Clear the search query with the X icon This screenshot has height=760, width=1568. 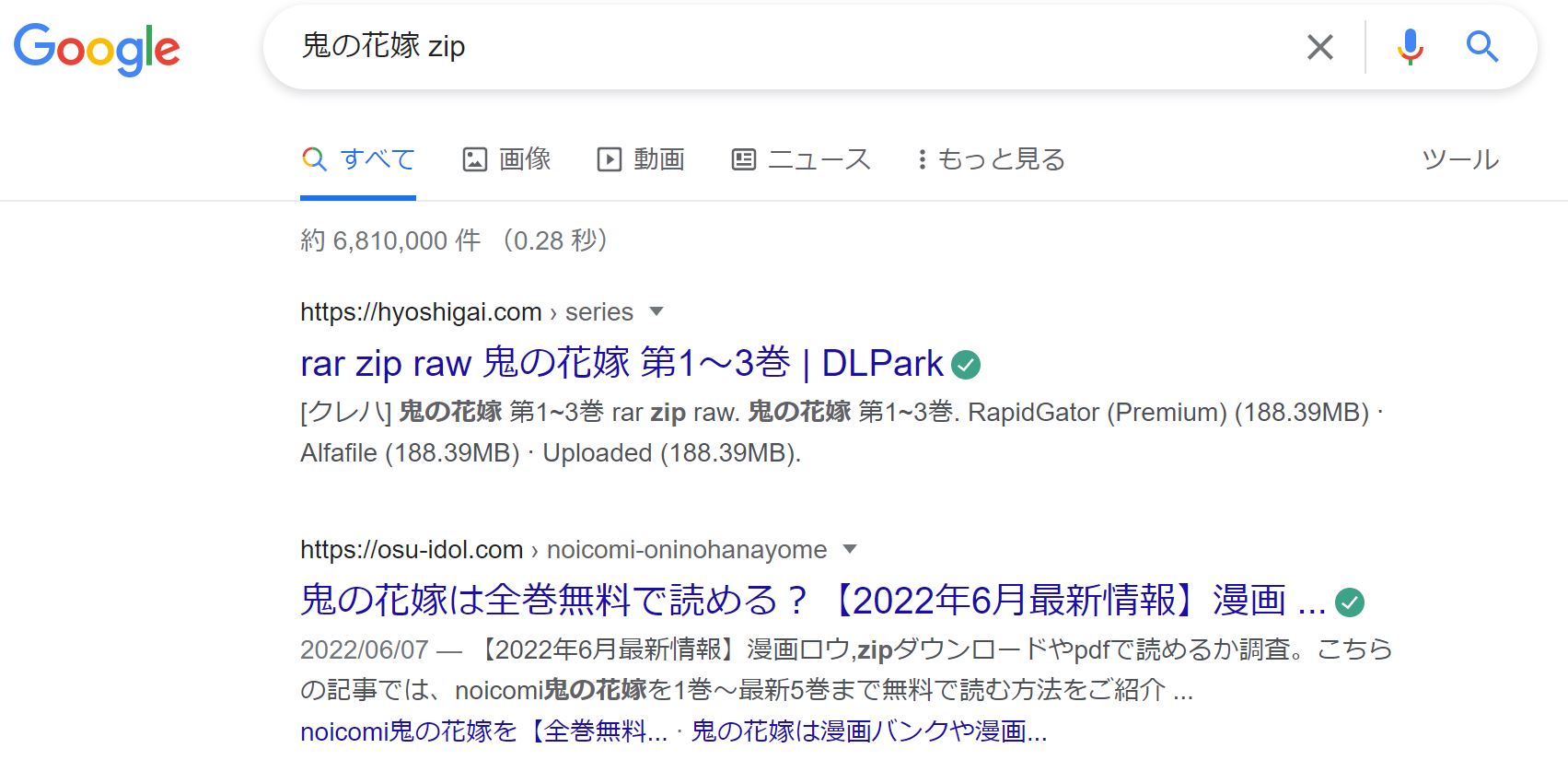coord(1319,46)
